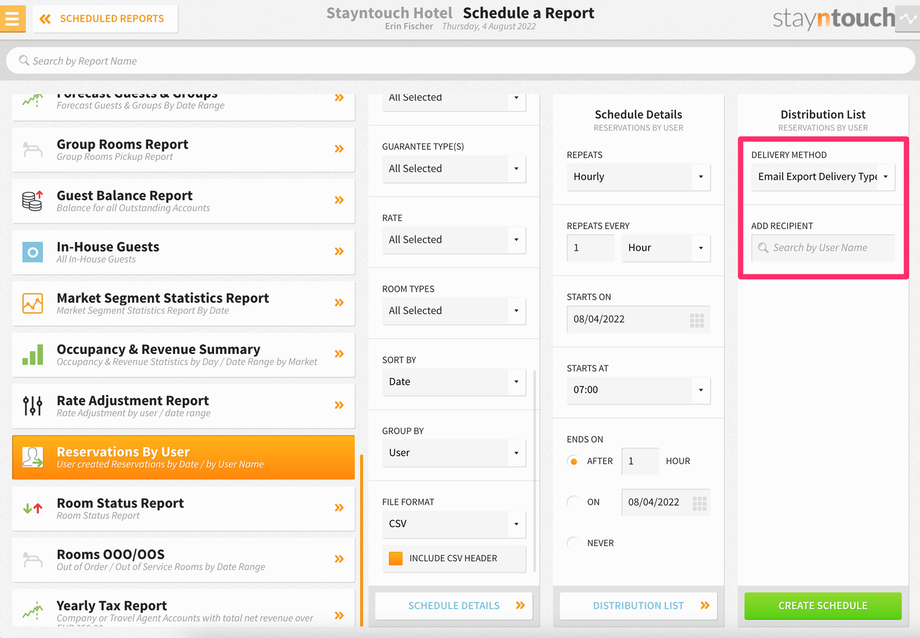920x638 pixels.
Task: Click Rate Adjustment Report sliders icon
Action: [33, 406]
